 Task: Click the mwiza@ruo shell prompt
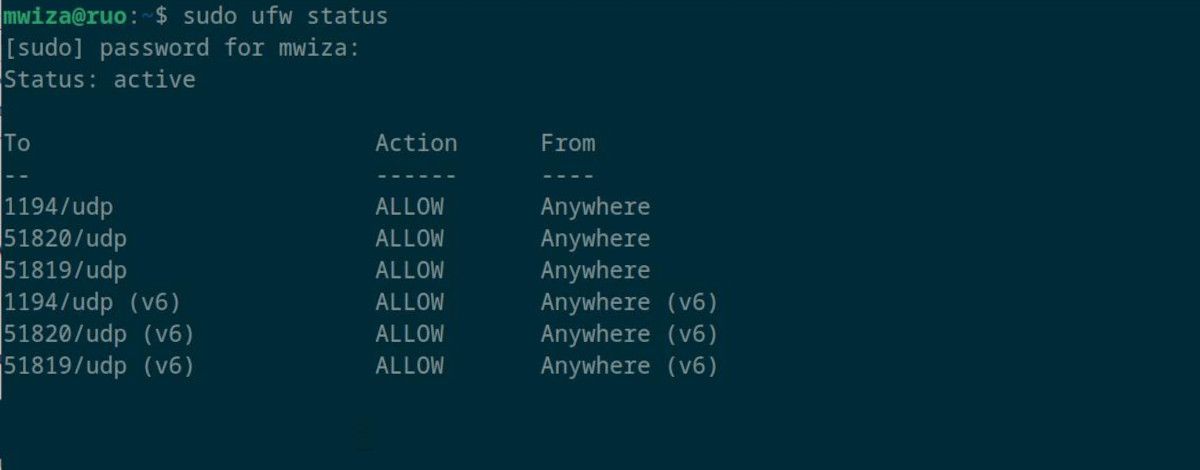pyautogui.click(x=75, y=17)
